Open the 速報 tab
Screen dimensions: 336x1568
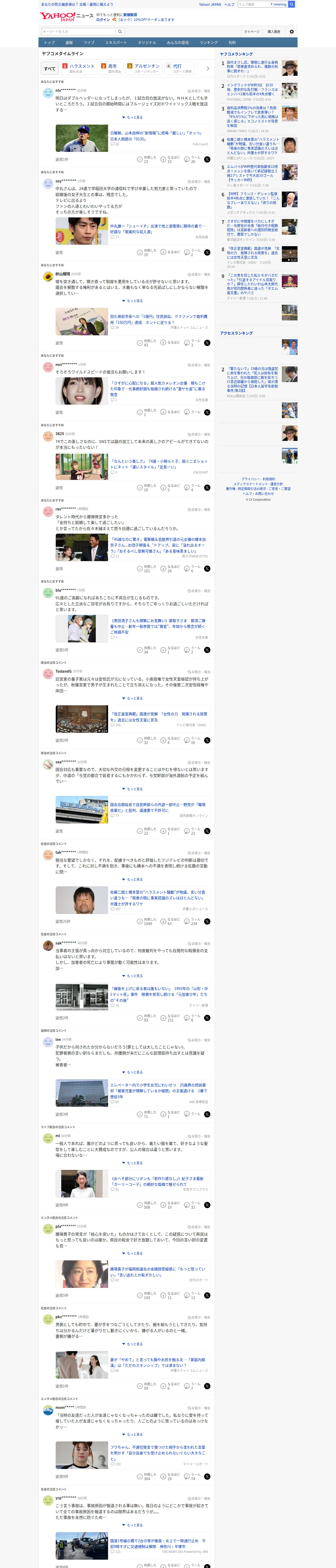69,43
